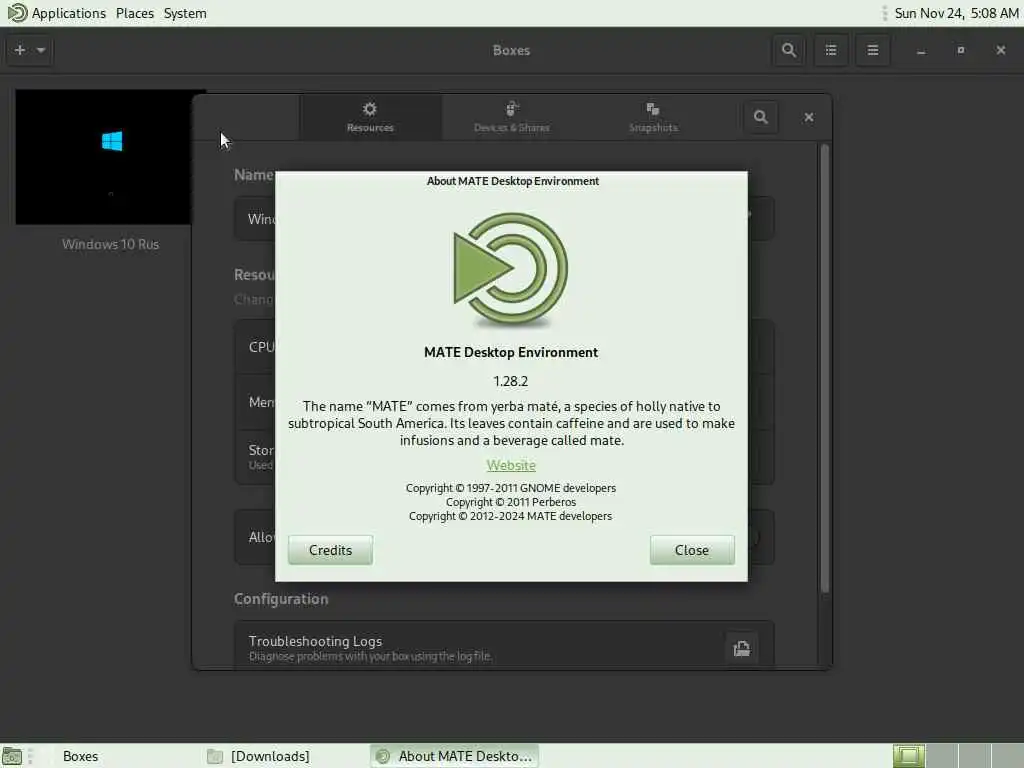
Task: Click Copyright 2012-2024 MATE developers line
Action: pyautogui.click(x=511, y=516)
